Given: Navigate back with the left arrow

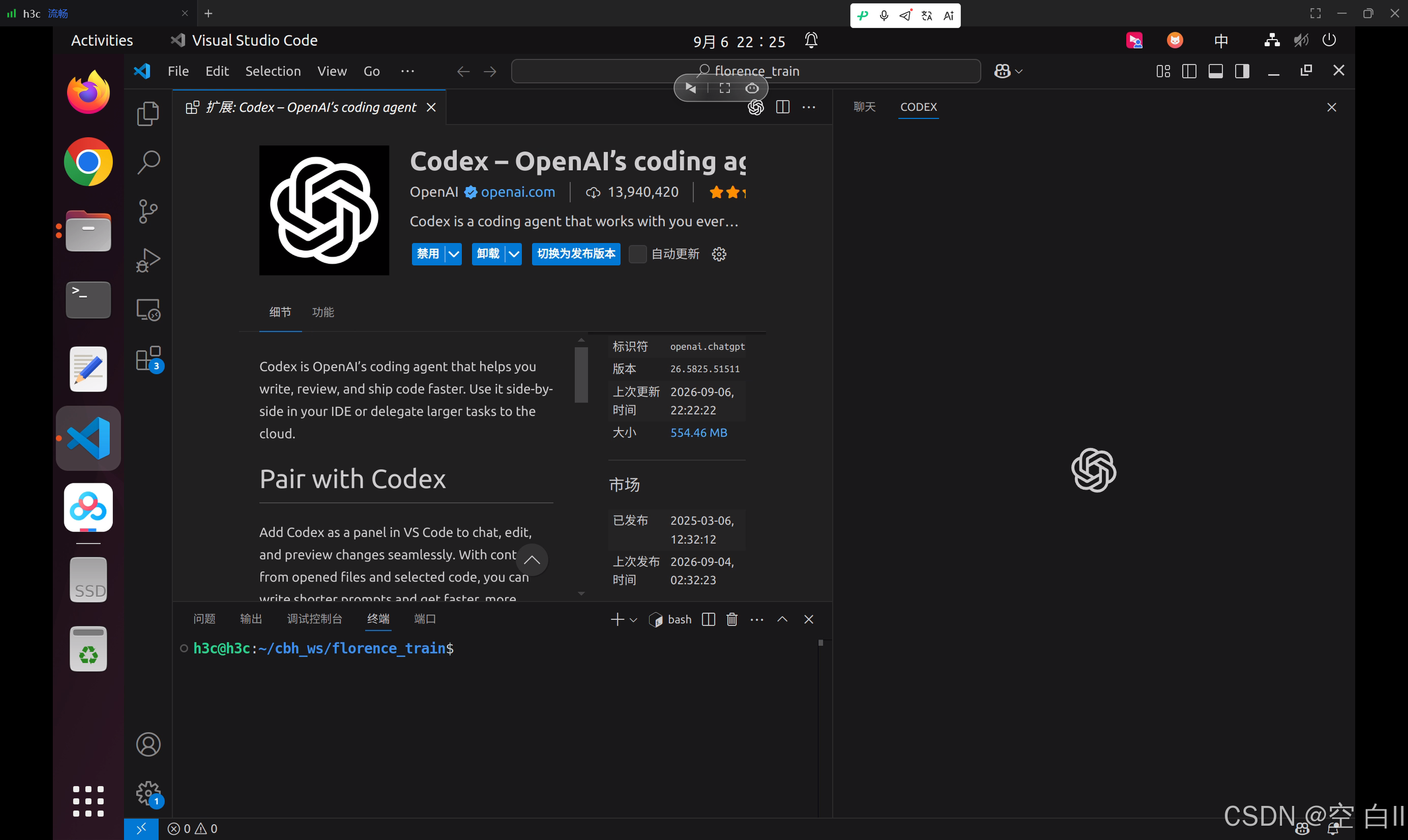Looking at the screenshot, I should tap(463, 71).
